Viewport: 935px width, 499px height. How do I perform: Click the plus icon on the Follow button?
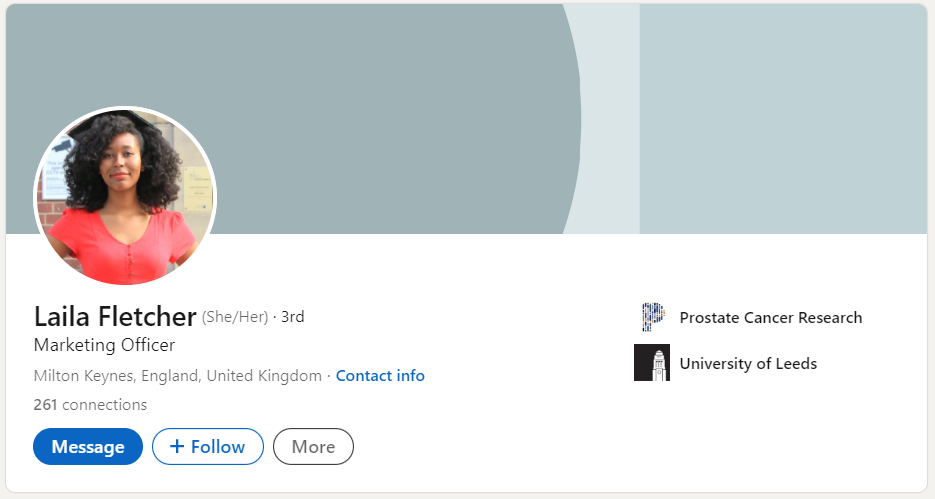[177, 447]
